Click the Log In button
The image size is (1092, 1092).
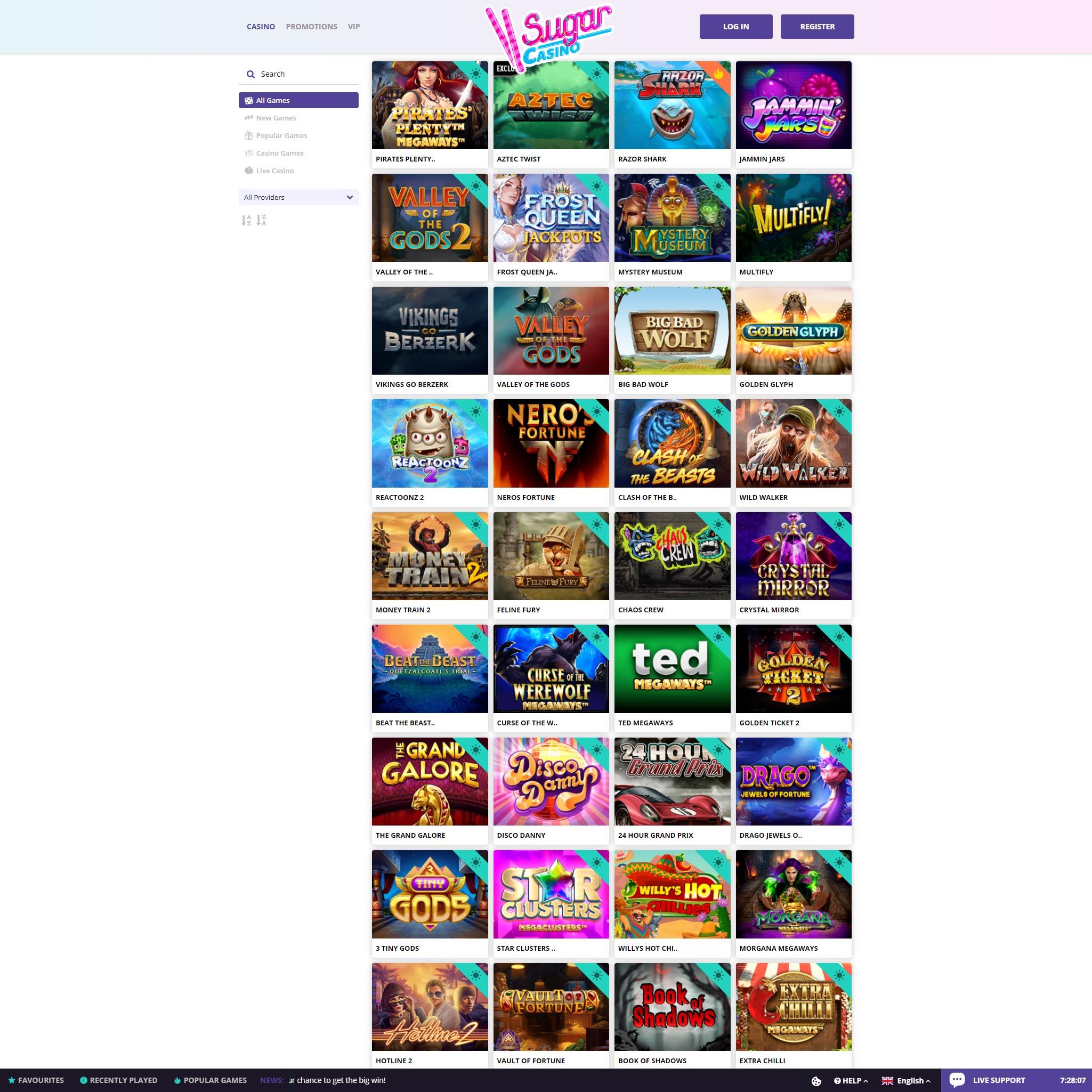[736, 27]
